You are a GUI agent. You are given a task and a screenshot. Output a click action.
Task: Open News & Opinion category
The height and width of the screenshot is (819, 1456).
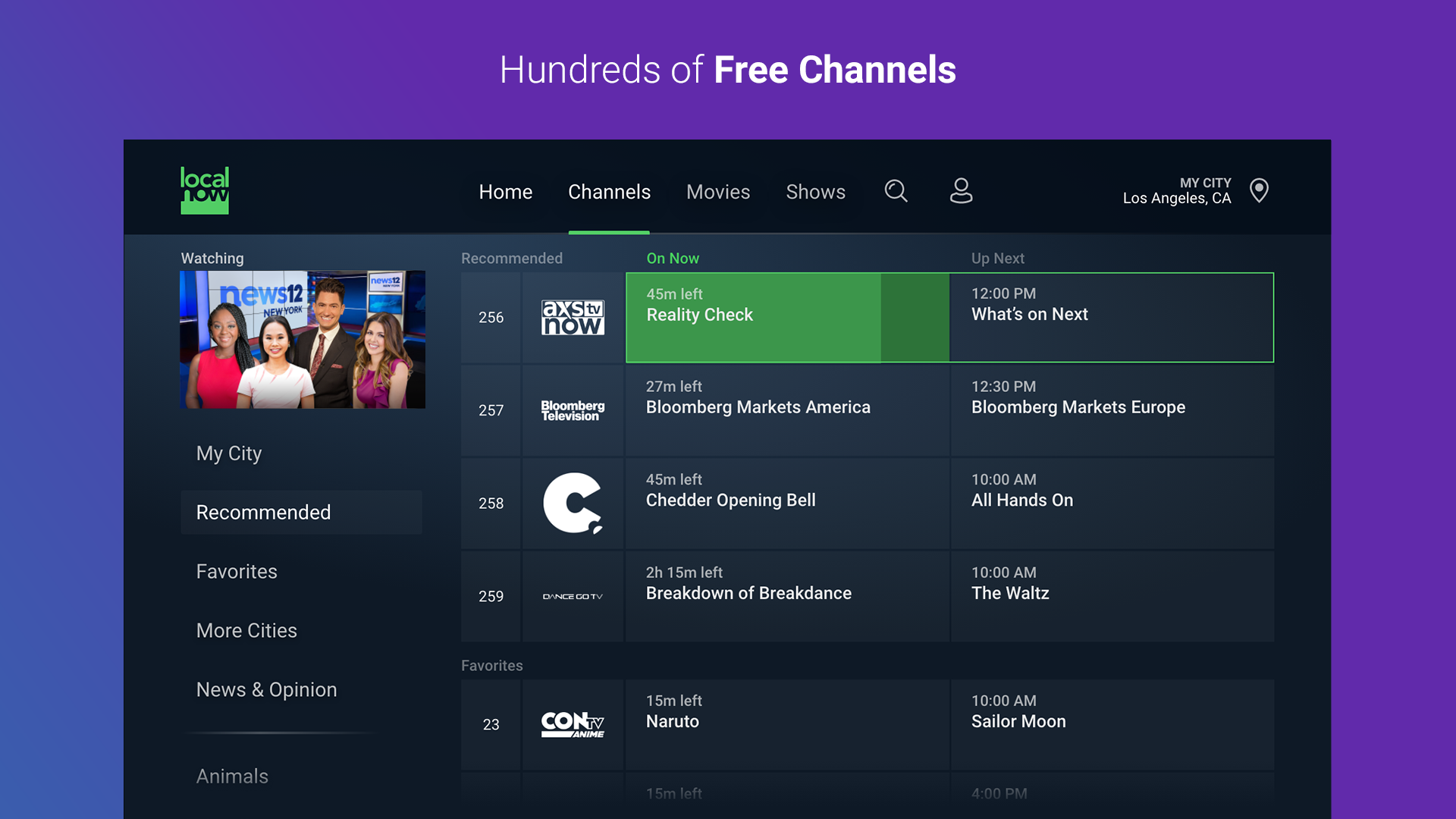(x=266, y=689)
